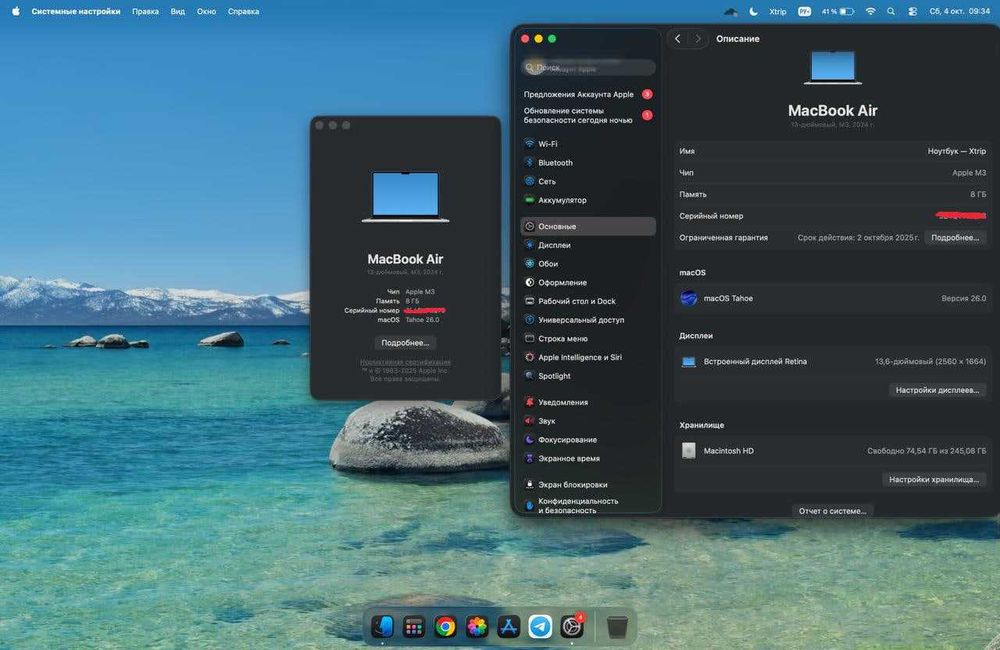Select Звук in the settings sidebar

587,421
